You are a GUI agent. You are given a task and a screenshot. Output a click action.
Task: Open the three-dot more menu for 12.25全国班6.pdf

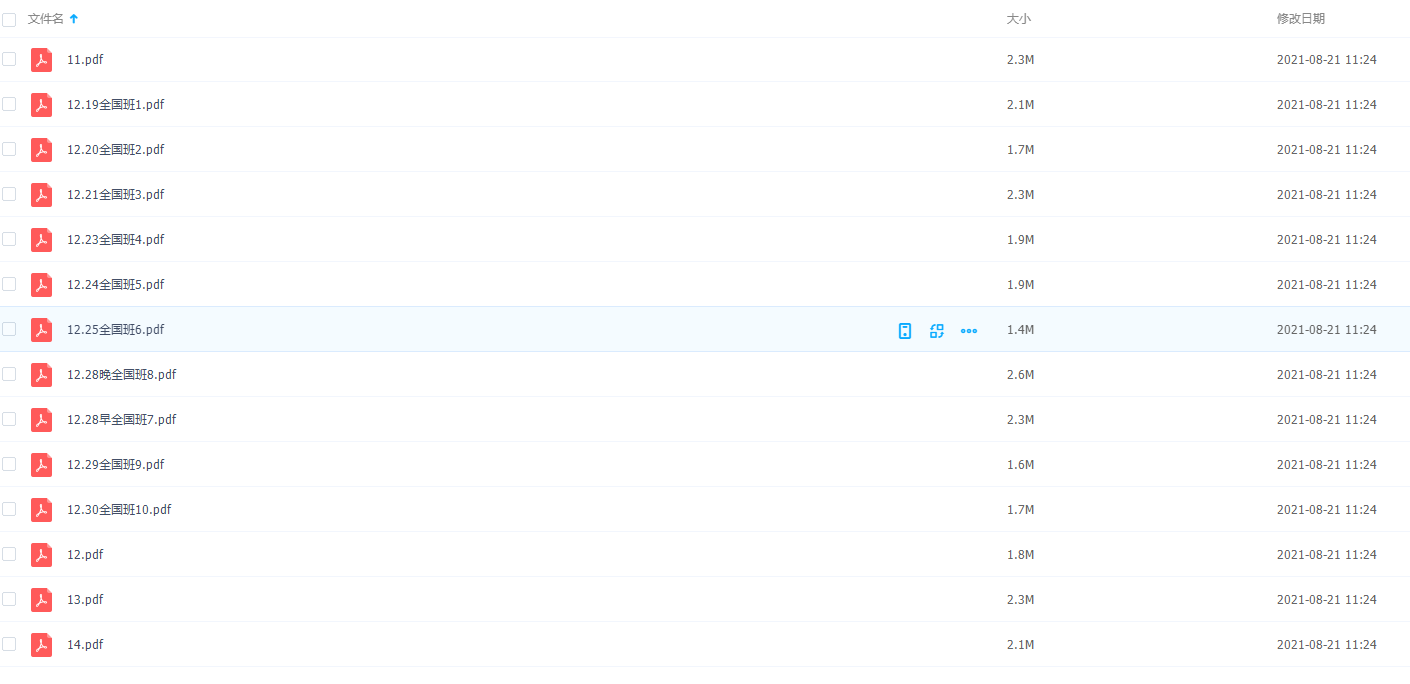(x=969, y=331)
